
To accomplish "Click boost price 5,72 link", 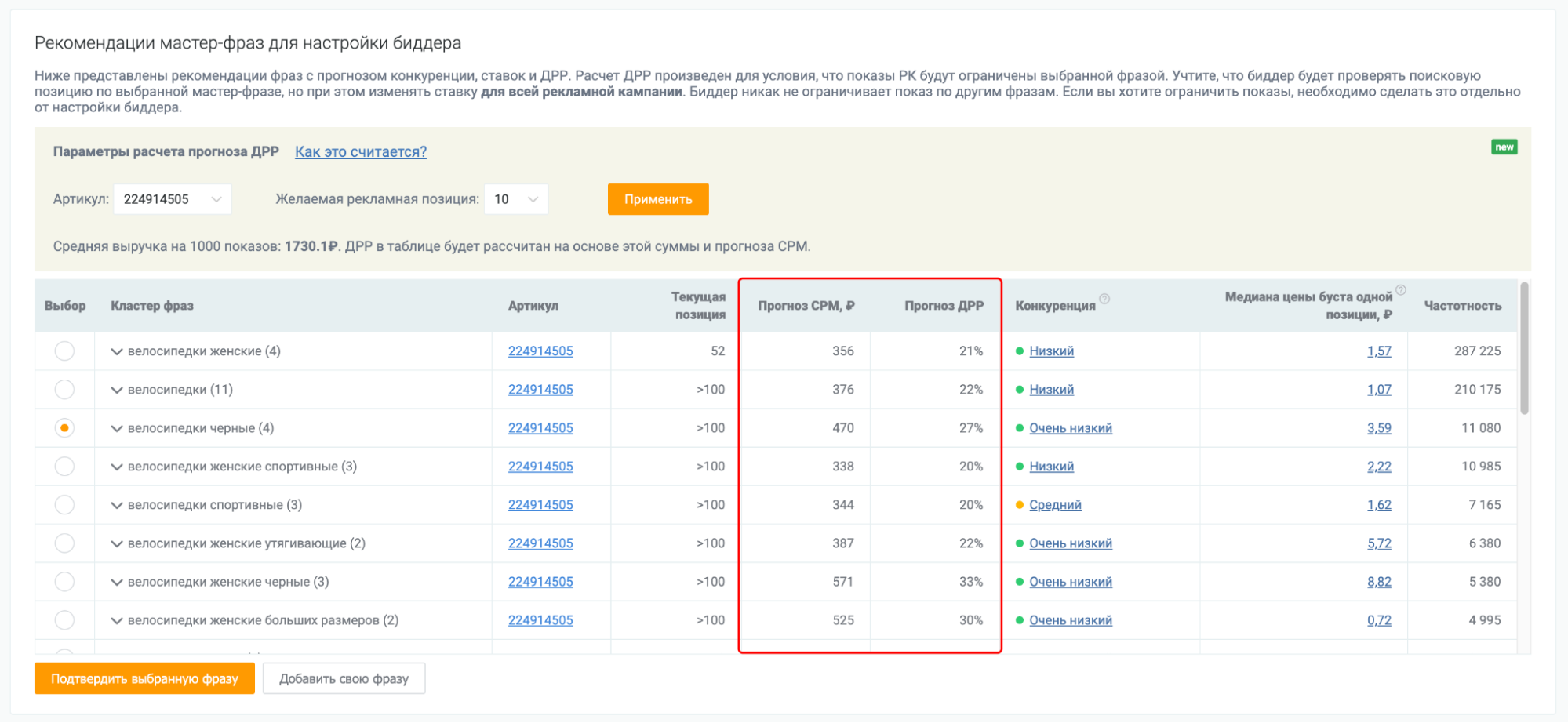I will [x=1379, y=543].
